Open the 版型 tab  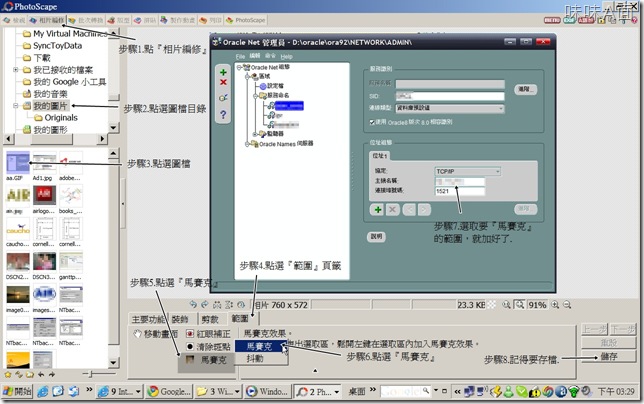click(118, 20)
